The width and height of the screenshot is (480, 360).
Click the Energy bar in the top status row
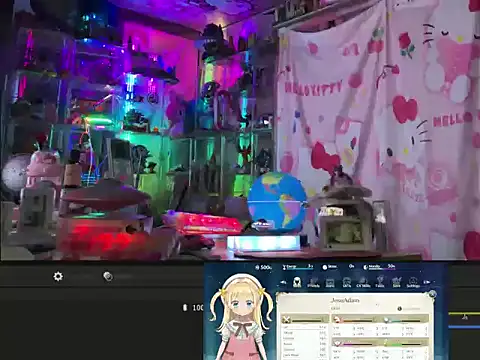[298, 267]
